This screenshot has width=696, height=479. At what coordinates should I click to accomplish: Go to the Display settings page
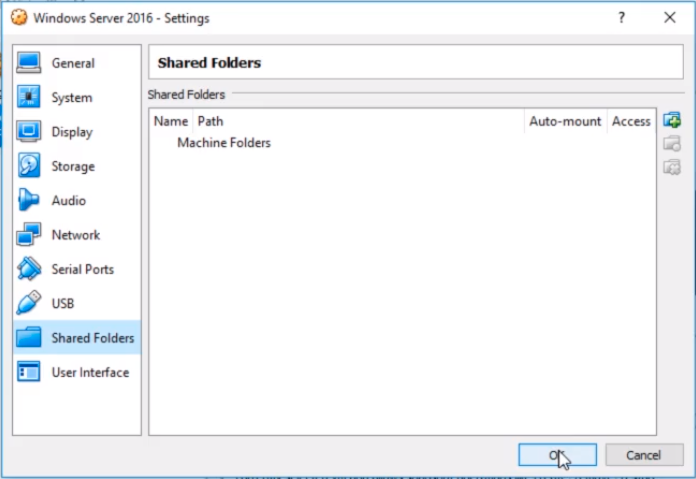77,132
